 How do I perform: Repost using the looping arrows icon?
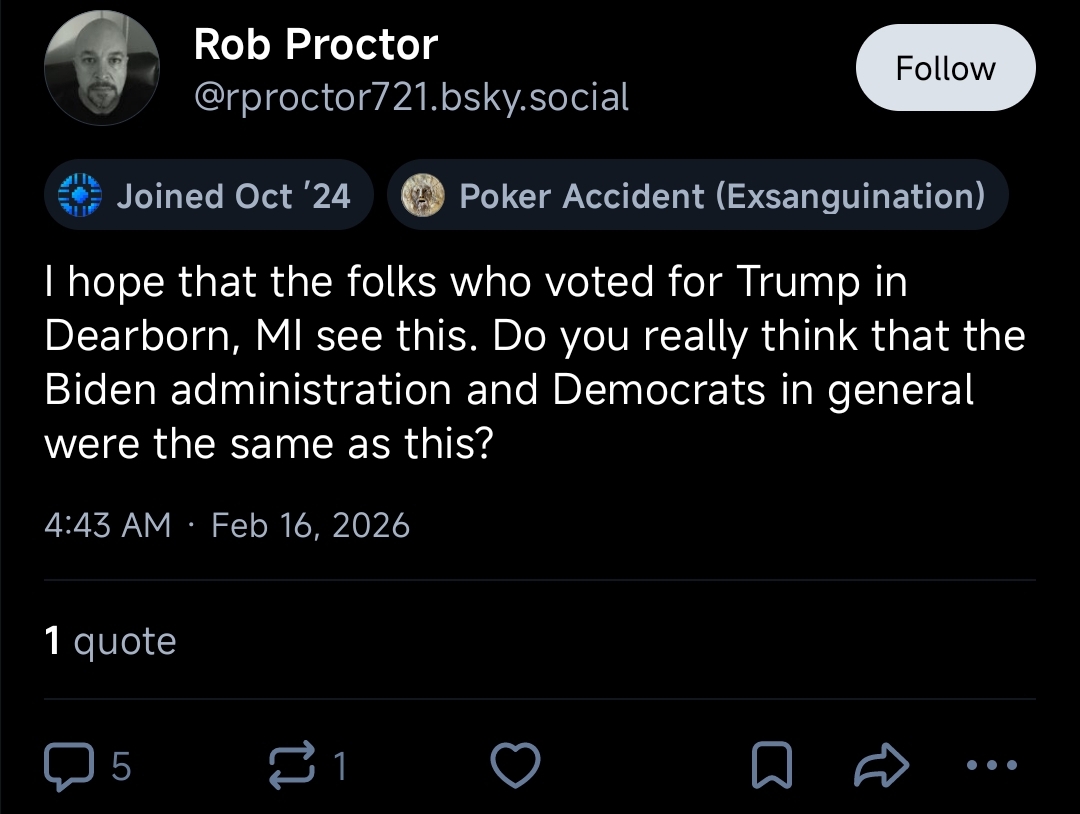295,766
